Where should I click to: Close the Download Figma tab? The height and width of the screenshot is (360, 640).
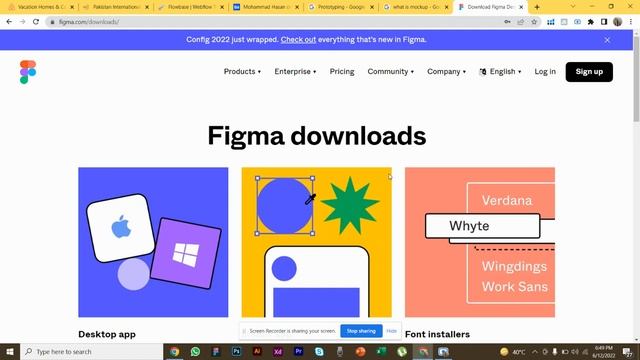click(x=521, y=7)
